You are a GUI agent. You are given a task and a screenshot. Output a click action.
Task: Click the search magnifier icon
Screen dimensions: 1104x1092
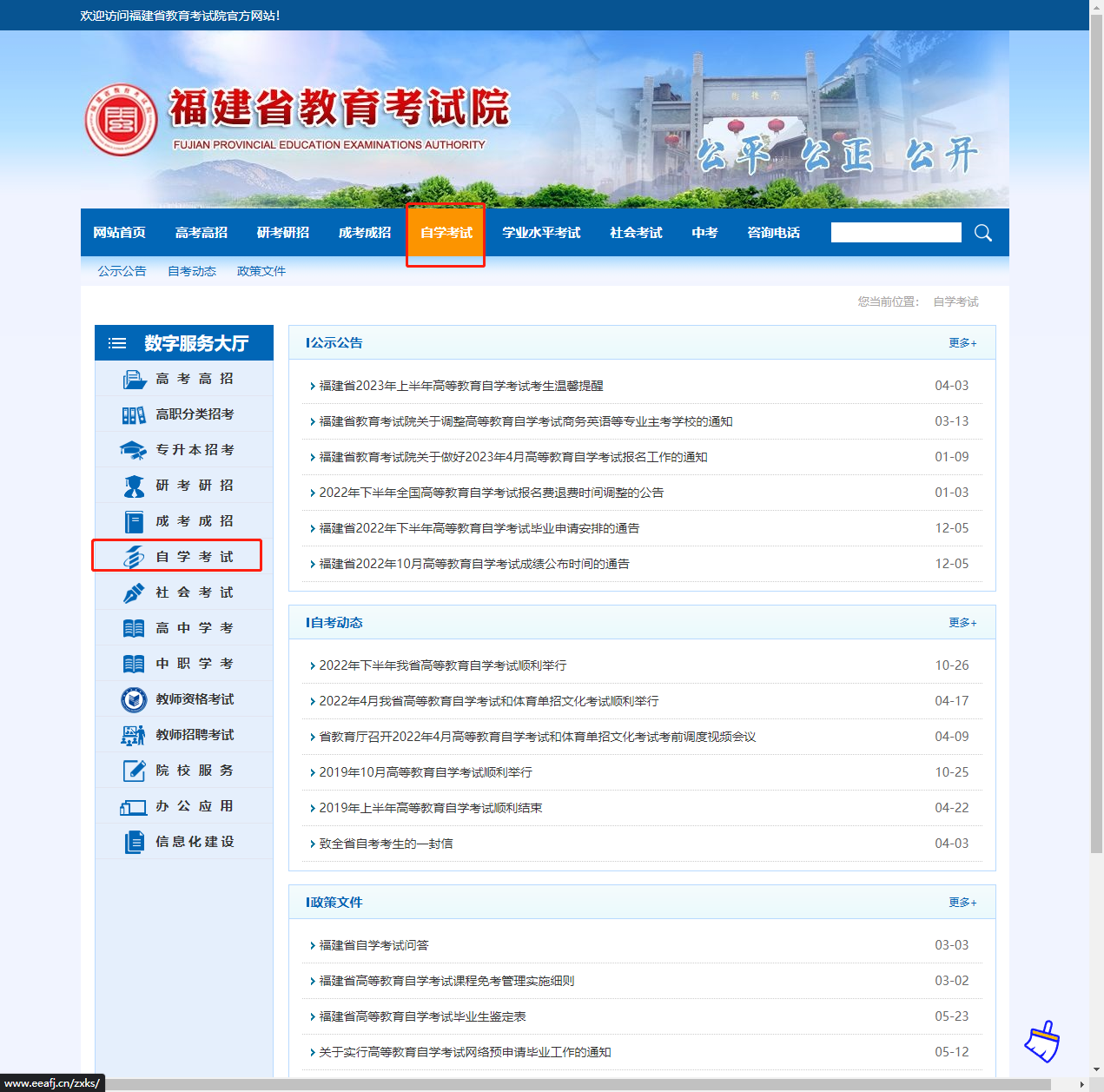pyautogui.click(x=982, y=233)
